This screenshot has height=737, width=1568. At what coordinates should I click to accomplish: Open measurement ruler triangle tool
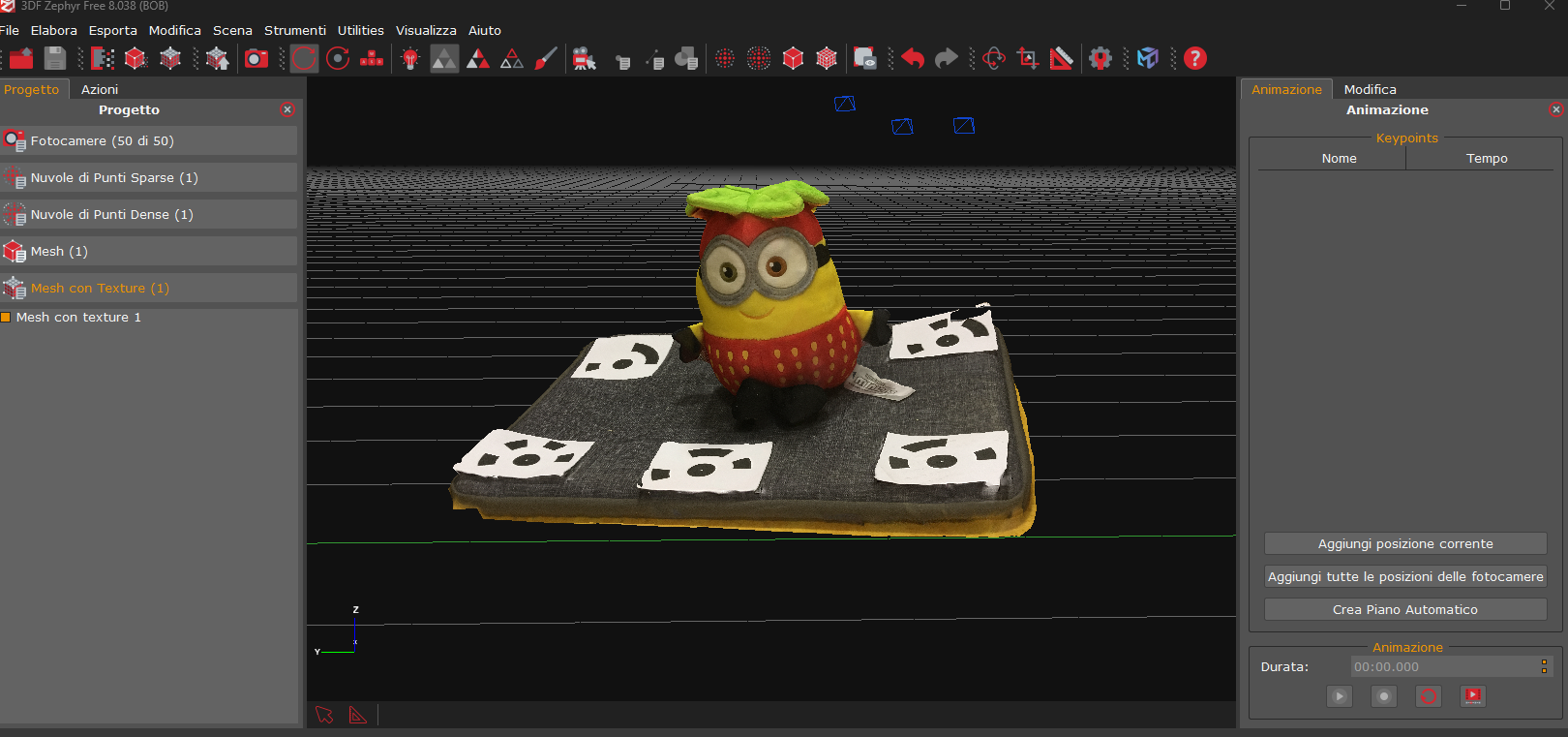pos(1062,58)
